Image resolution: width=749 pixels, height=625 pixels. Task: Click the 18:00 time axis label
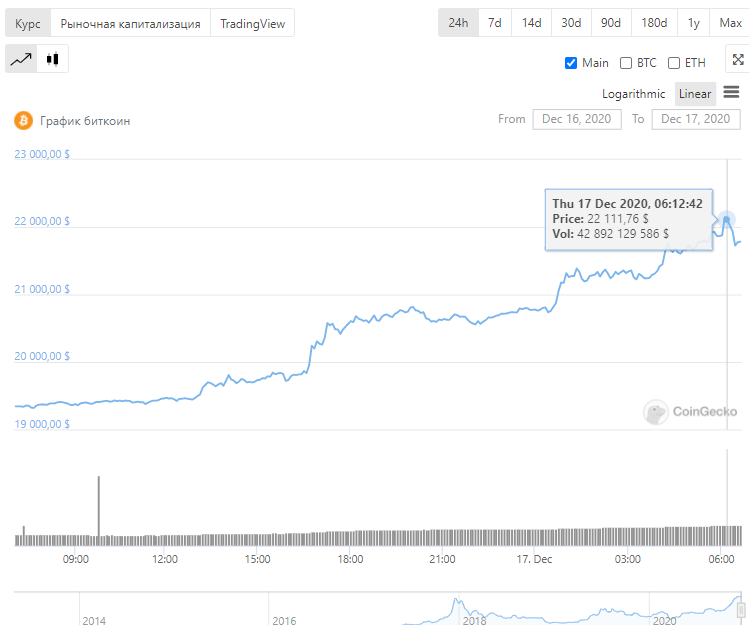(x=350, y=559)
